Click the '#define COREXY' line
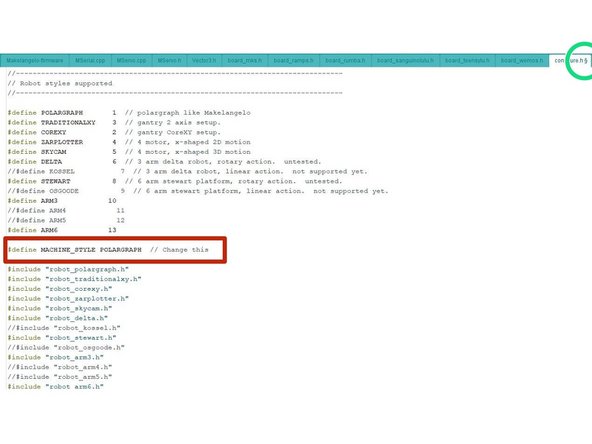 coord(114,132)
